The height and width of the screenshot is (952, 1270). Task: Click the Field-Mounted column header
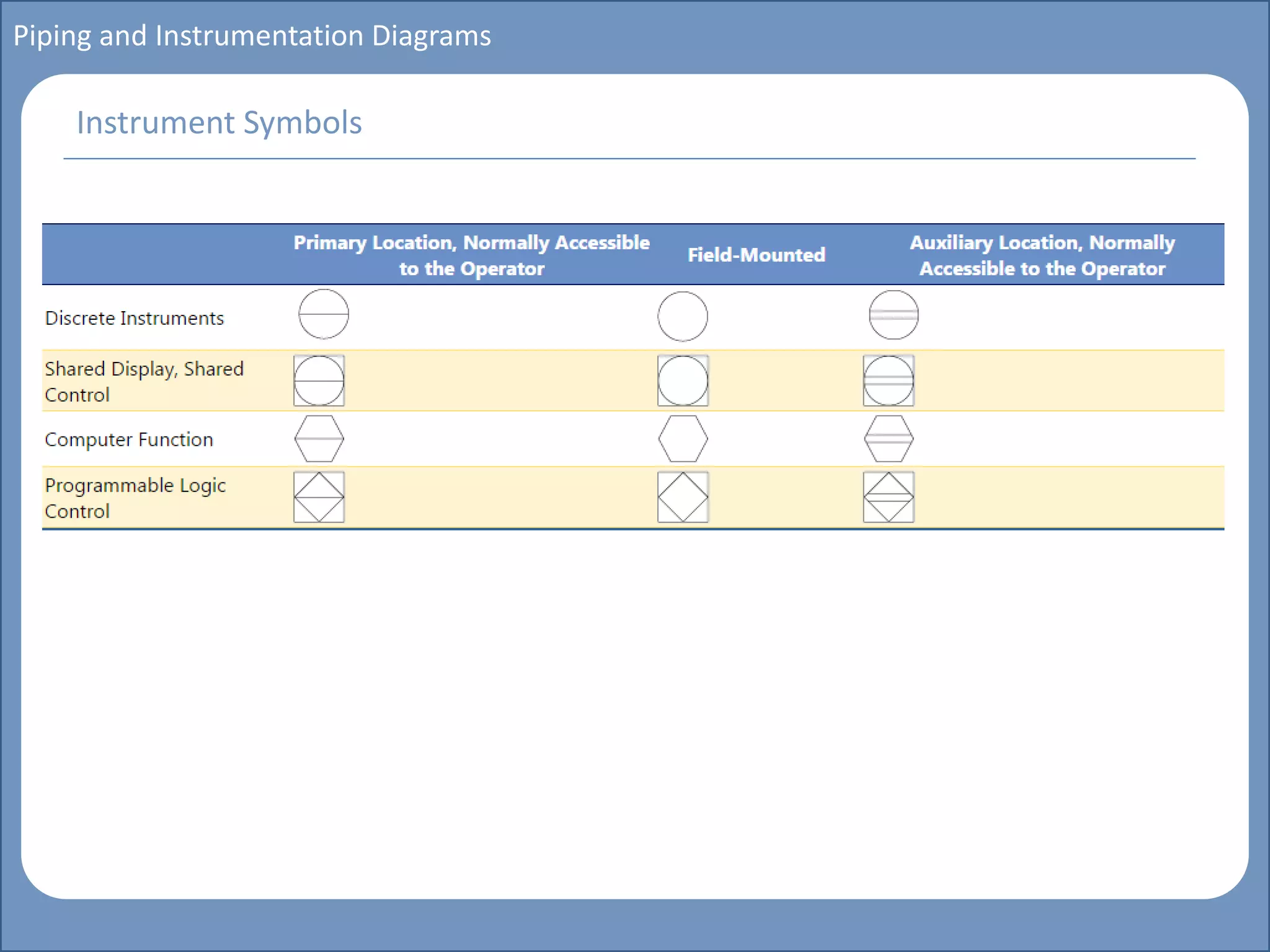pyautogui.click(x=756, y=255)
